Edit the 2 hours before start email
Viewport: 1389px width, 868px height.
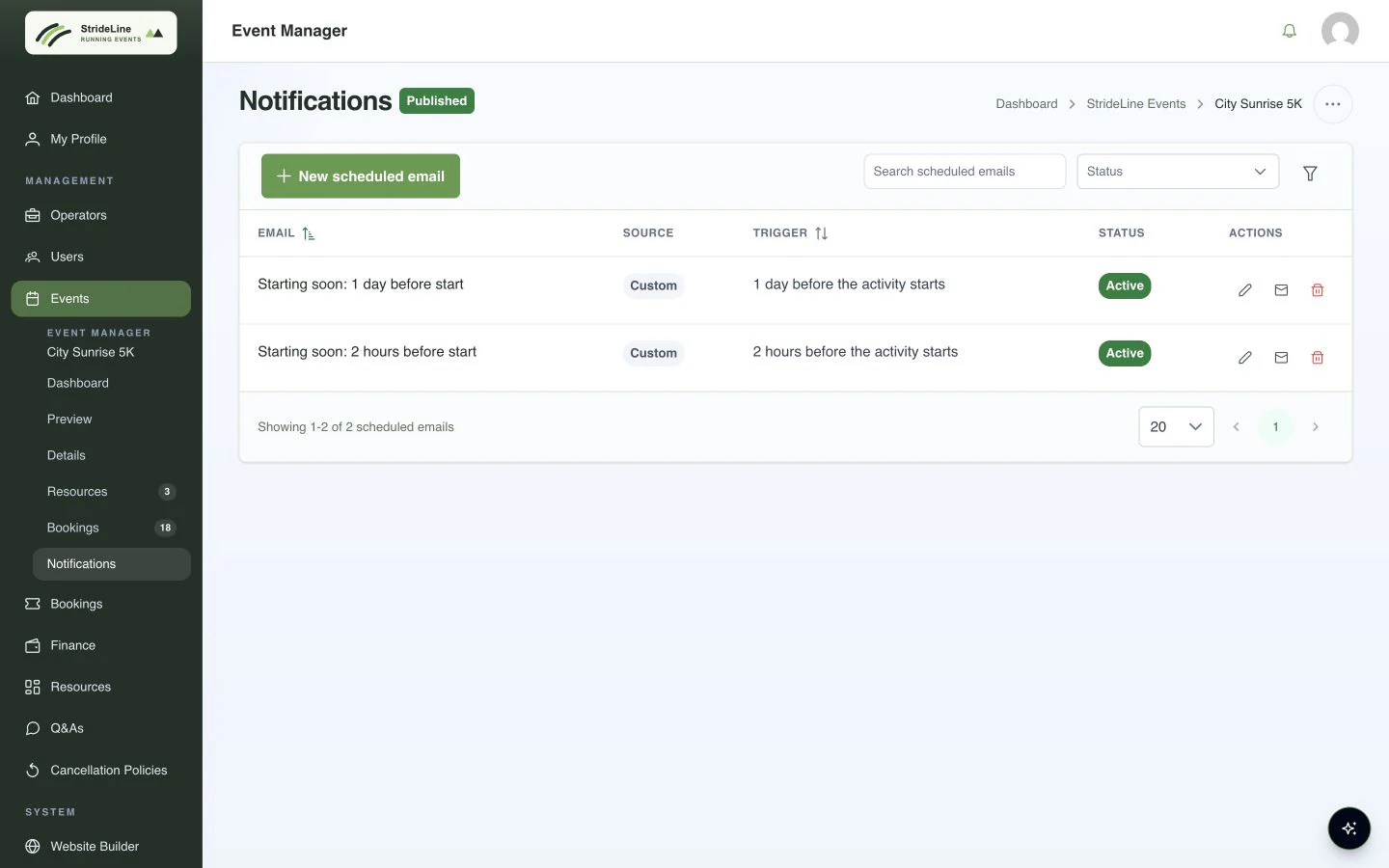[1245, 358]
